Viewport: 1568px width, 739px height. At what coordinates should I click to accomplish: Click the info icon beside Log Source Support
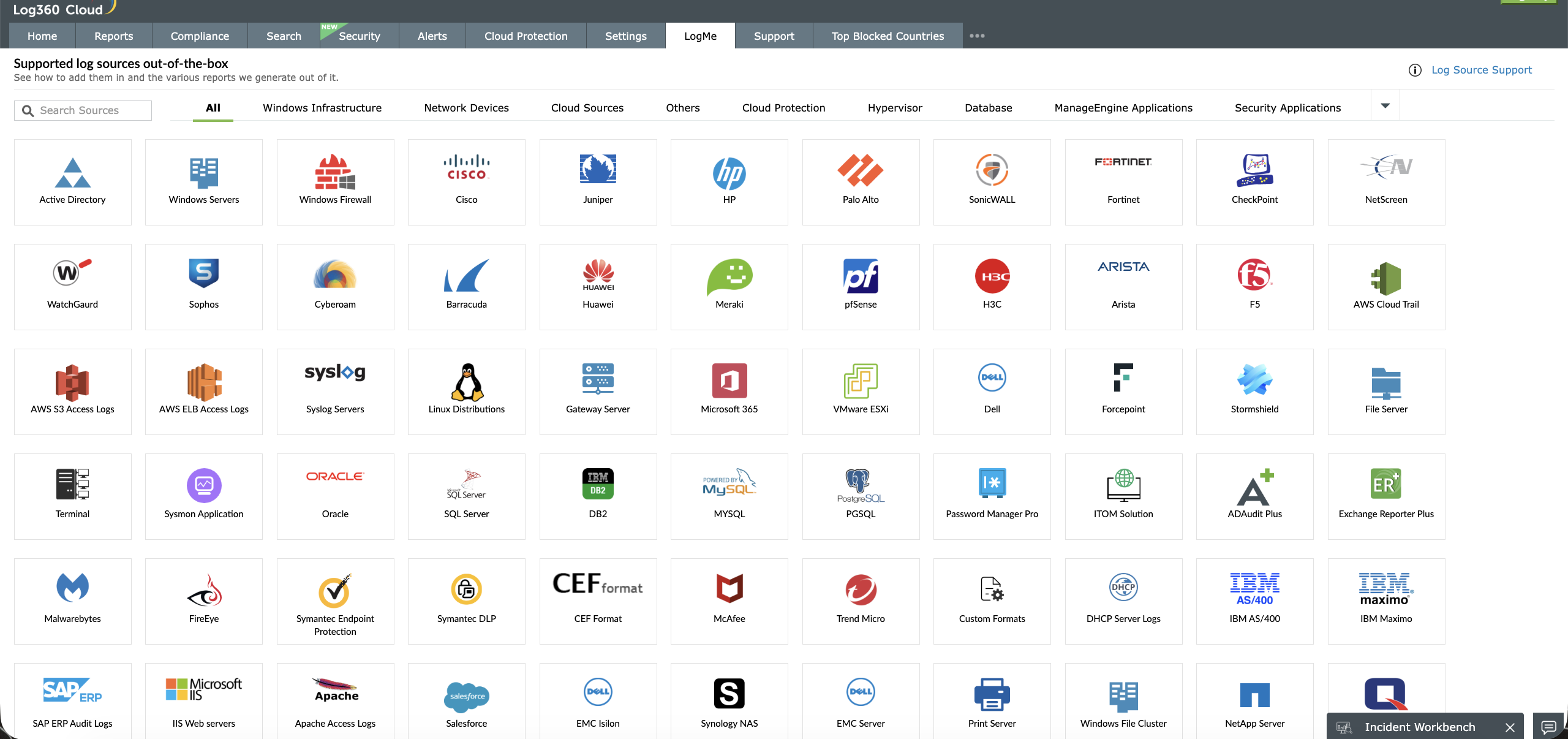point(1415,70)
